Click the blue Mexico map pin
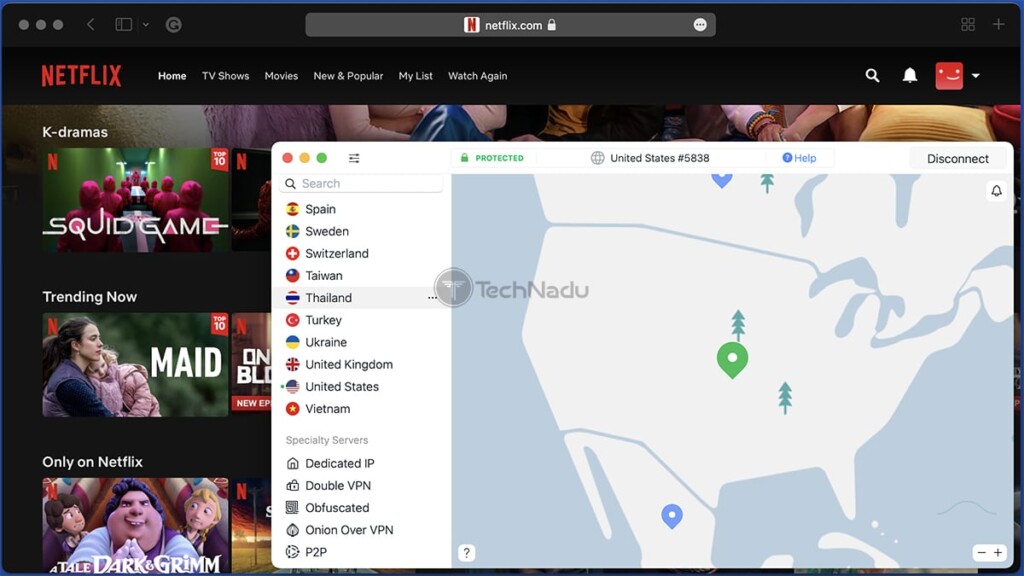 click(671, 516)
